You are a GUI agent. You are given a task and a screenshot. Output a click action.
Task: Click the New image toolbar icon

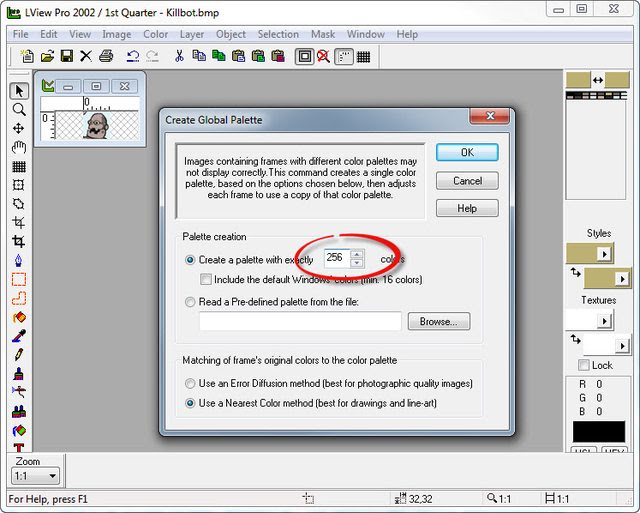click(27, 56)
